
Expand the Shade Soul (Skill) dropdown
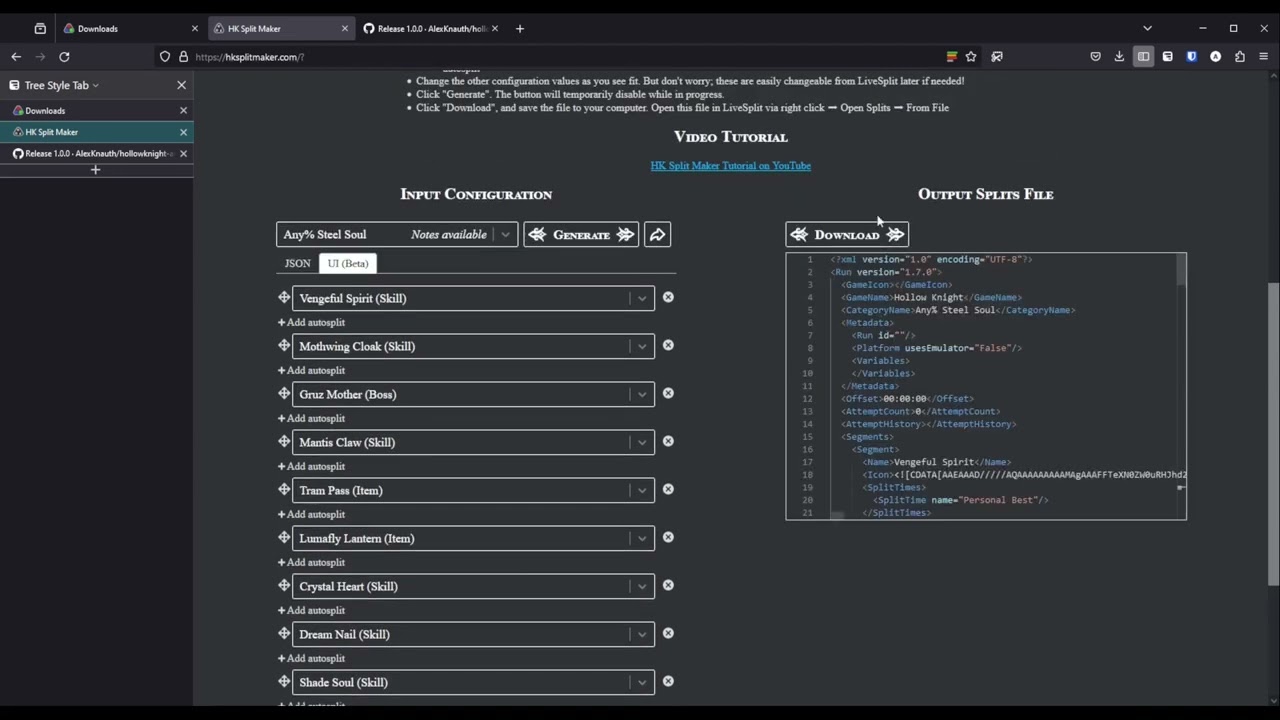coord(642,682)
